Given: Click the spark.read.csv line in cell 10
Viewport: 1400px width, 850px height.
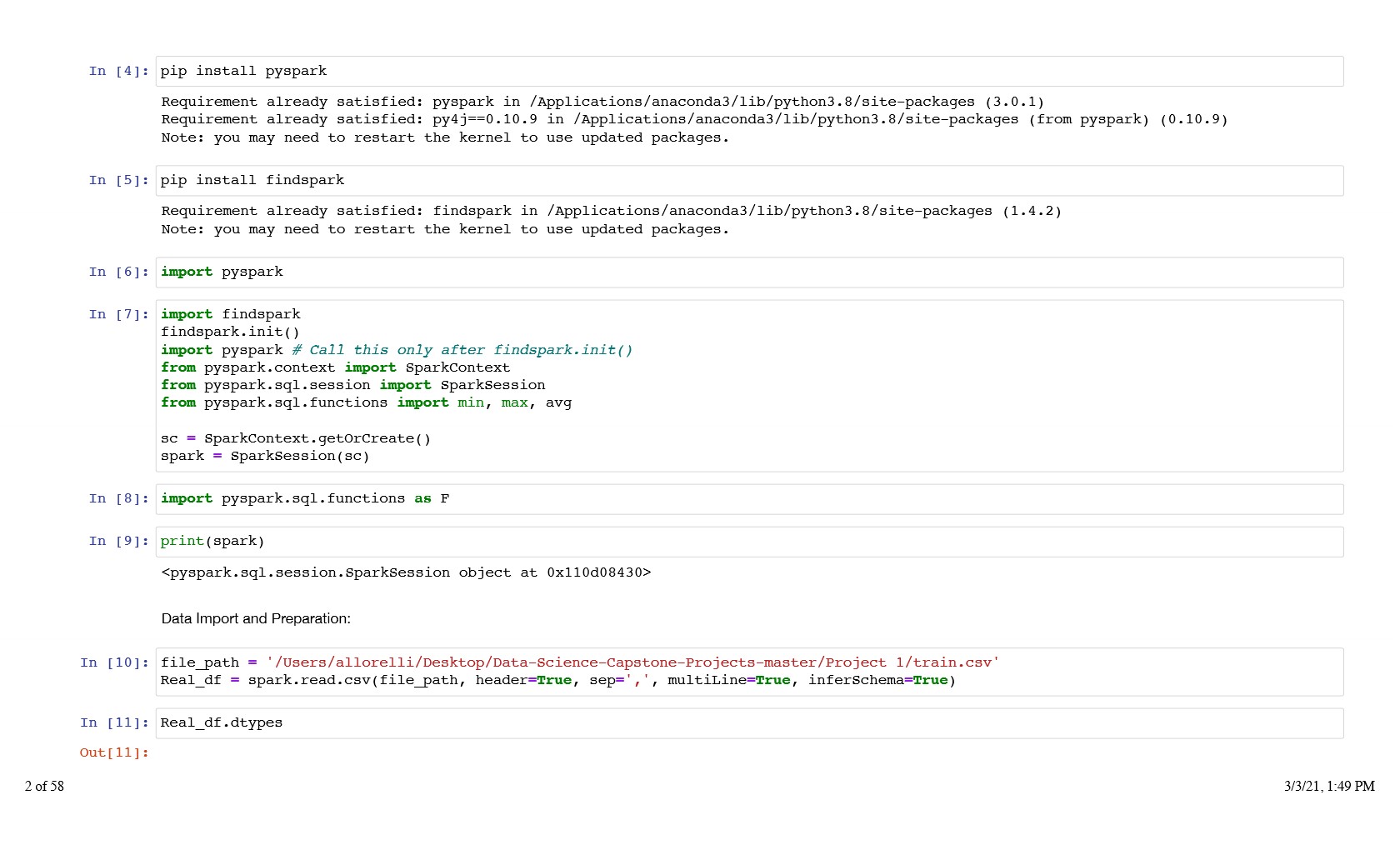Looking at the screenshot, I should coord(557,680).
